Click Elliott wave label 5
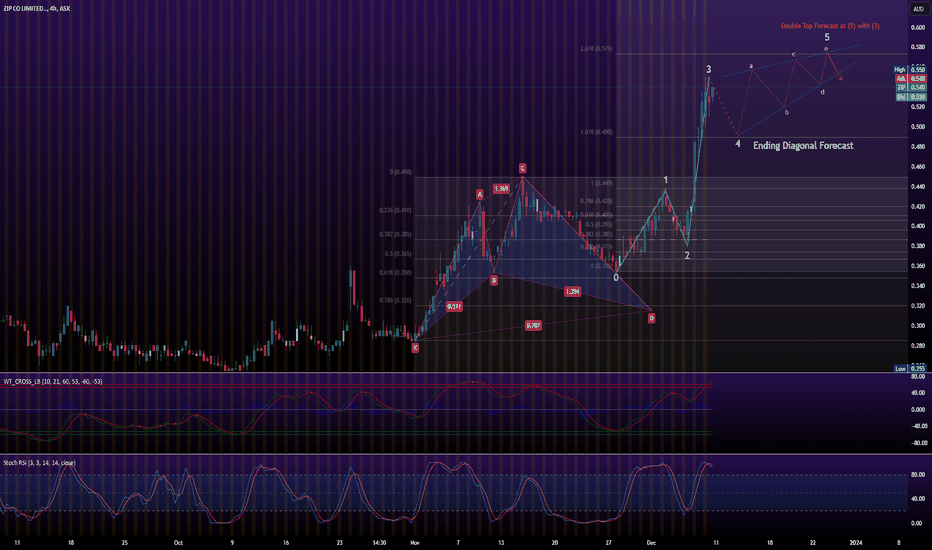The height and width of the screenshot is (550, 932). click(827, 37)
